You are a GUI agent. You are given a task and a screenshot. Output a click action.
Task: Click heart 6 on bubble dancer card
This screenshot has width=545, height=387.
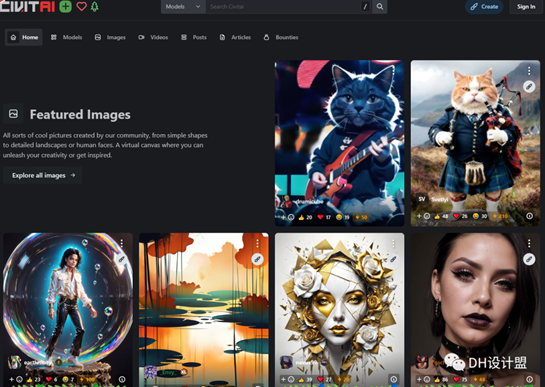(x=51, y=379)
